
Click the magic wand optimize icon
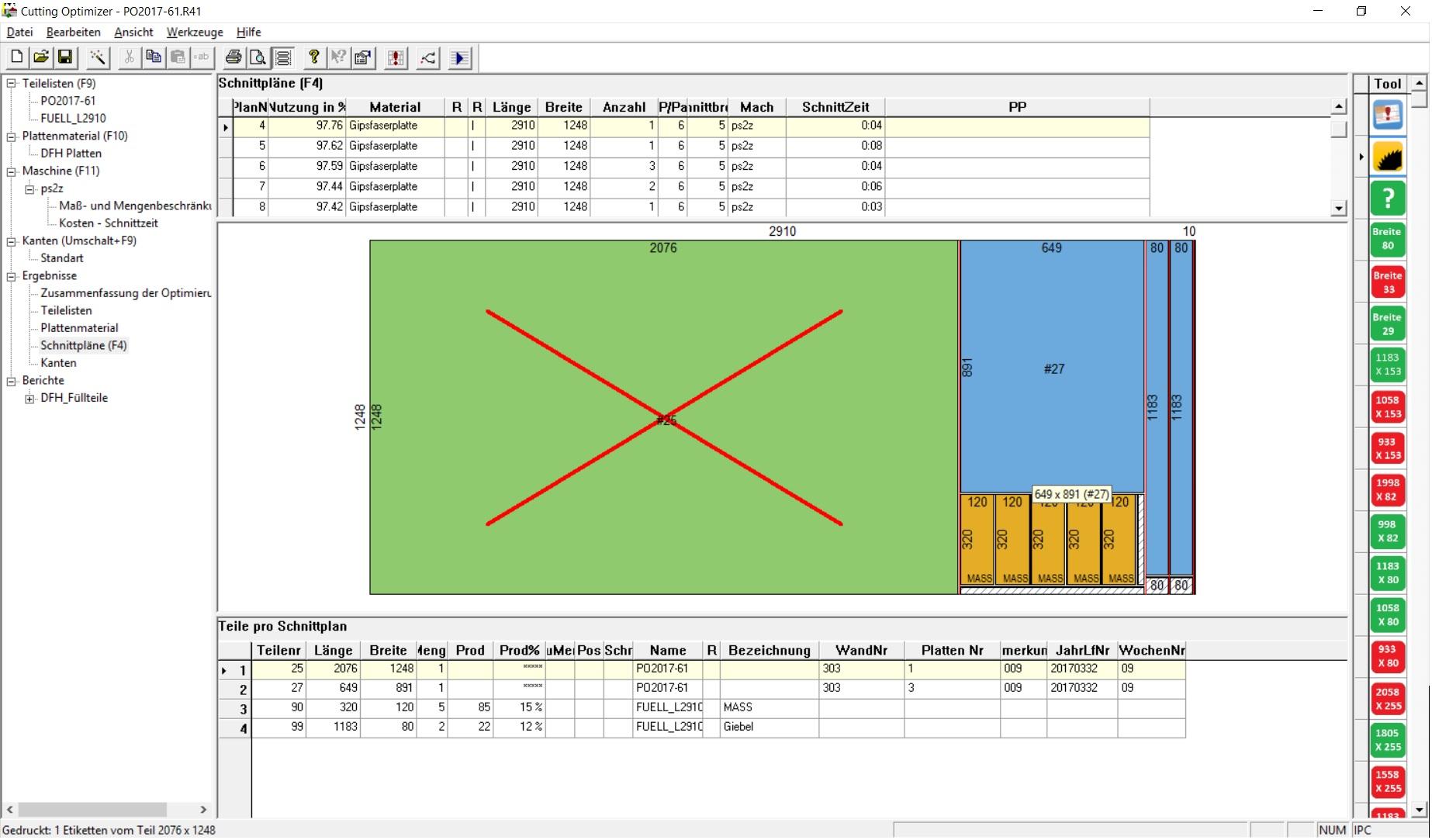[x=98, y=57]
